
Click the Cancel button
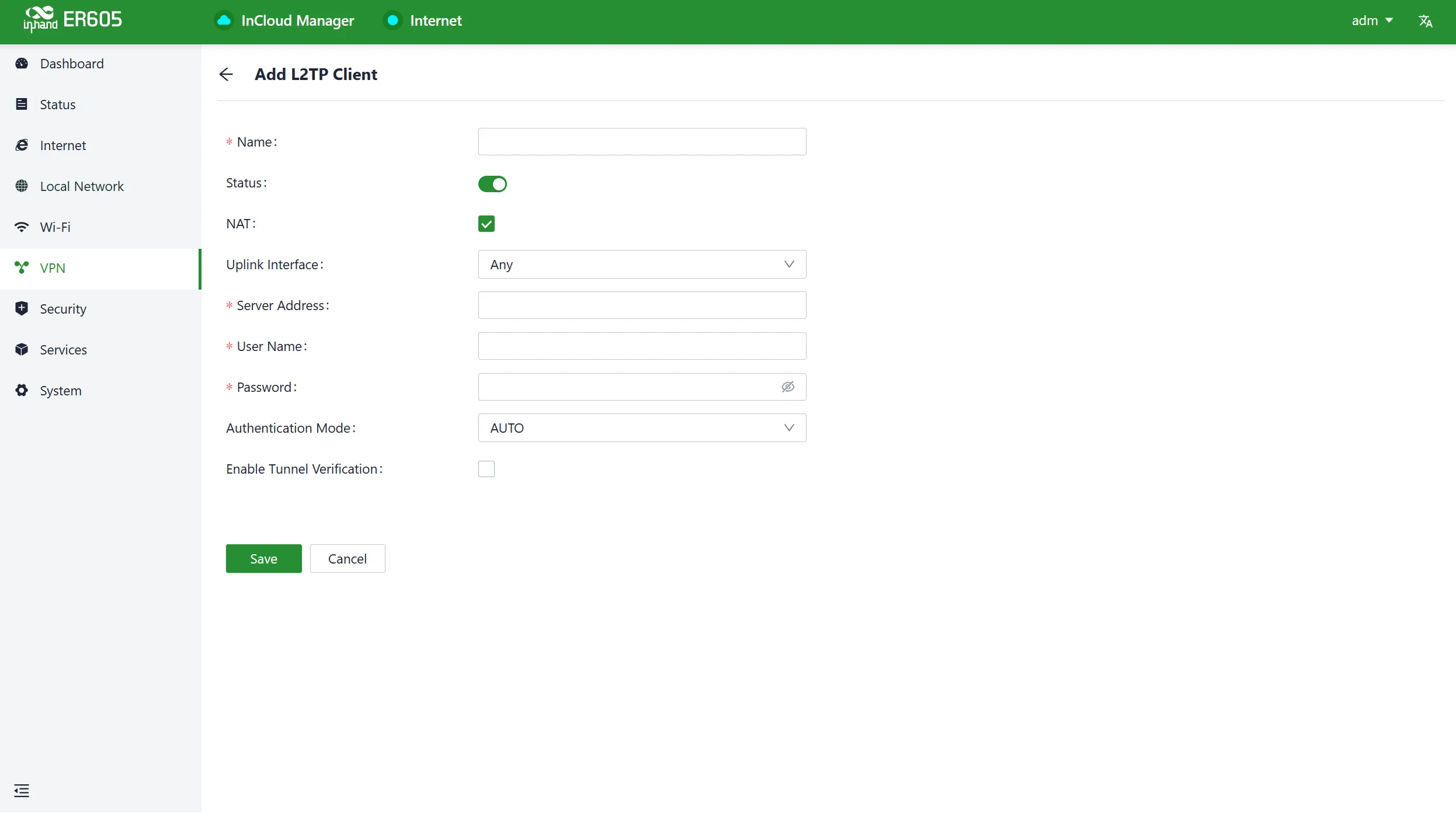tap(348, 559)
